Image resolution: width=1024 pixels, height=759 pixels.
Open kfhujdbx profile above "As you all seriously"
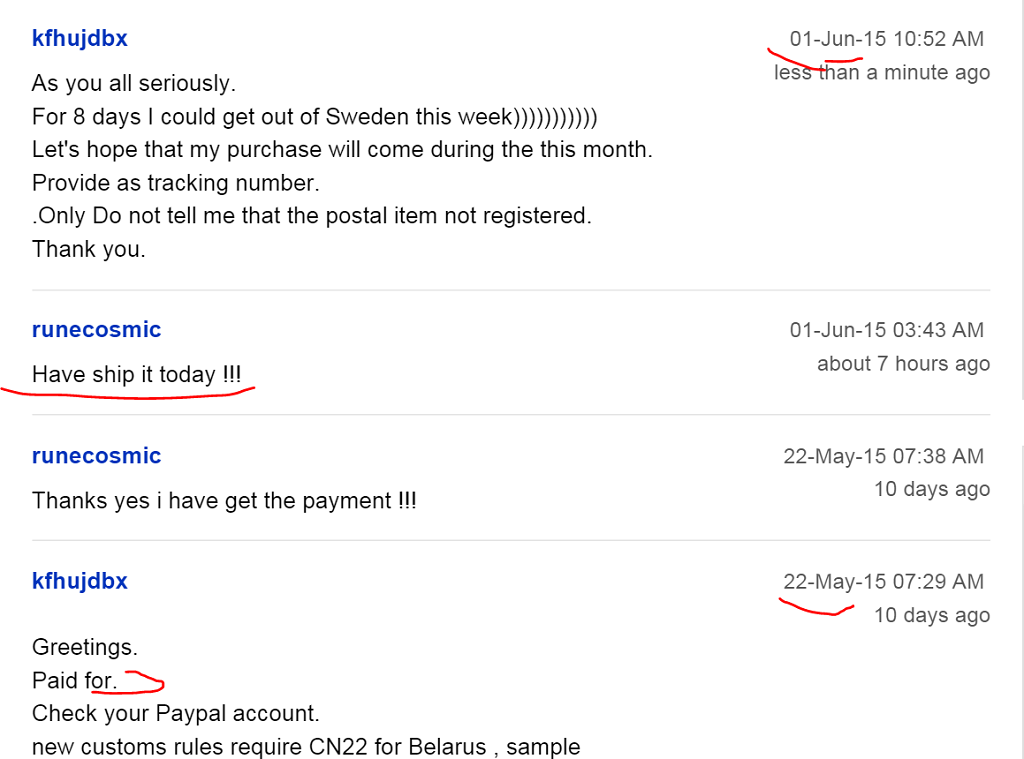pos(80,39)
